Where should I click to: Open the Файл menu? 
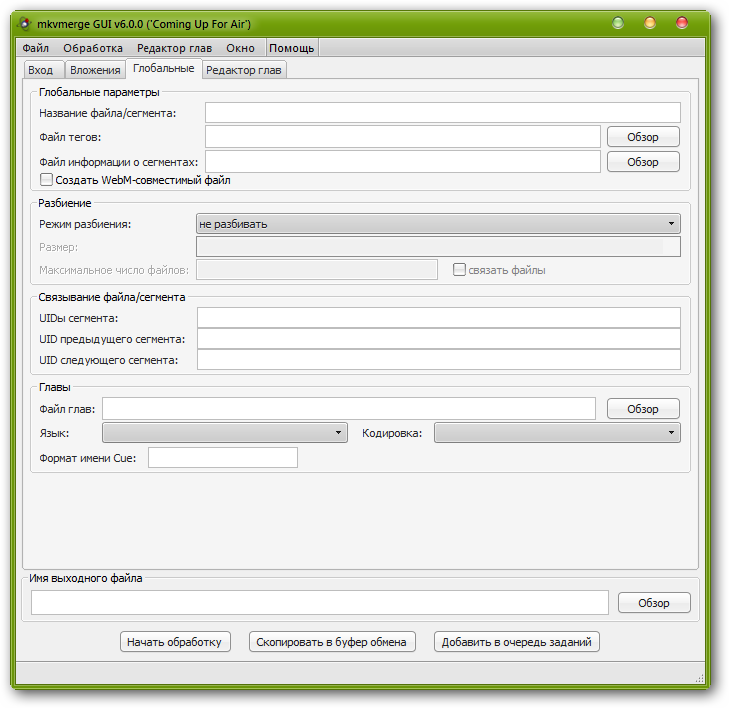(x=35, y=48)
